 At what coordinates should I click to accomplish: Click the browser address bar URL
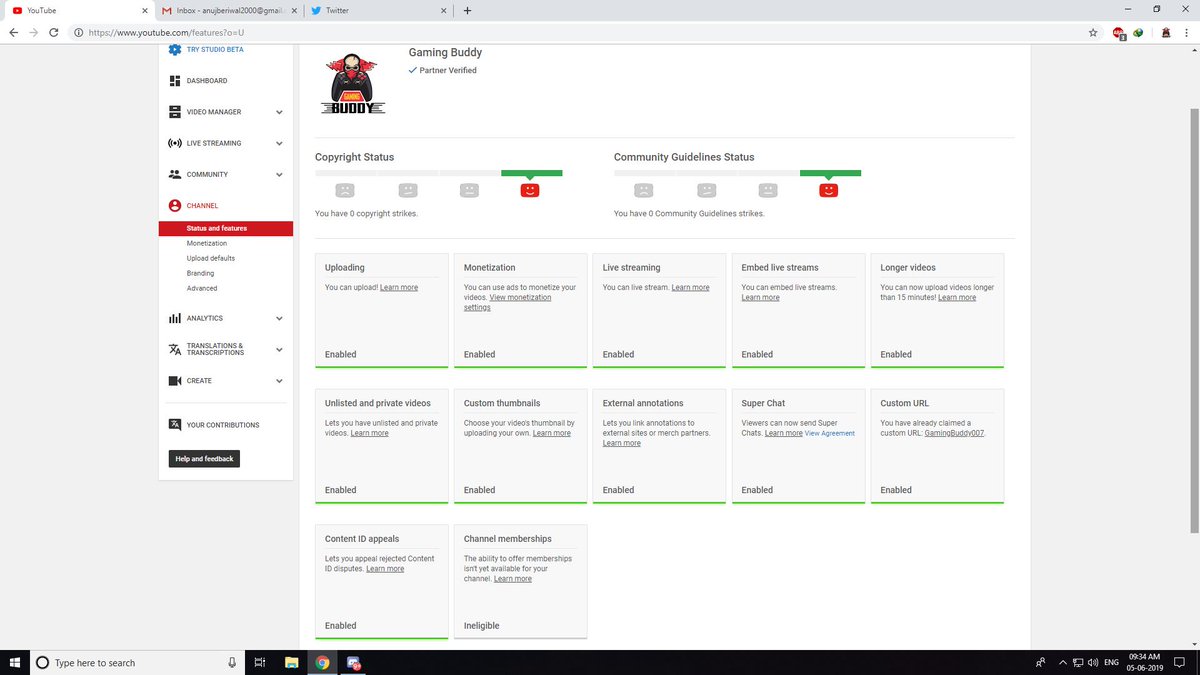[167, 32]
